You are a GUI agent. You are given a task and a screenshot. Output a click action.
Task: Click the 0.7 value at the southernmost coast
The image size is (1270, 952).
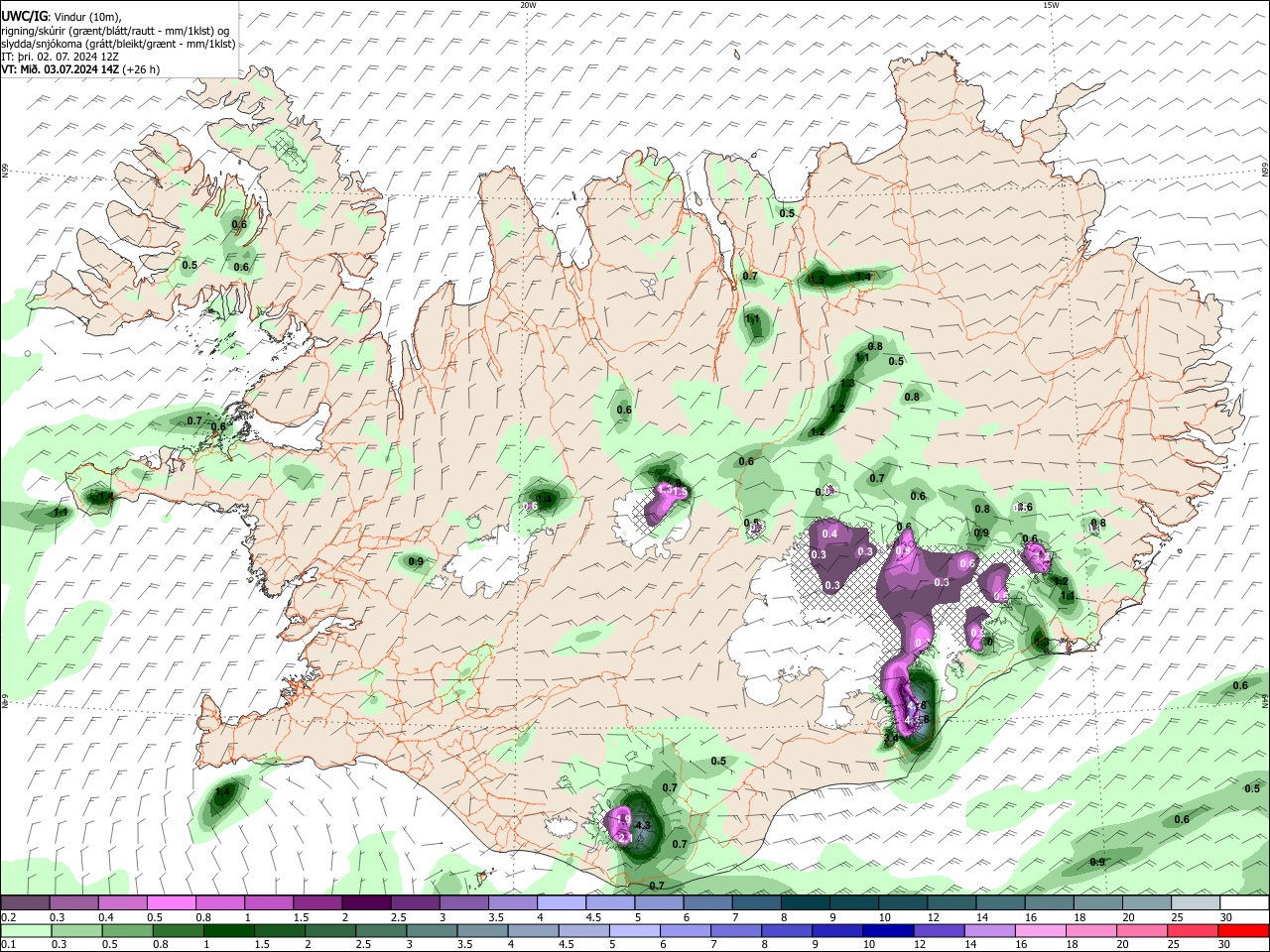coord(657,886)
